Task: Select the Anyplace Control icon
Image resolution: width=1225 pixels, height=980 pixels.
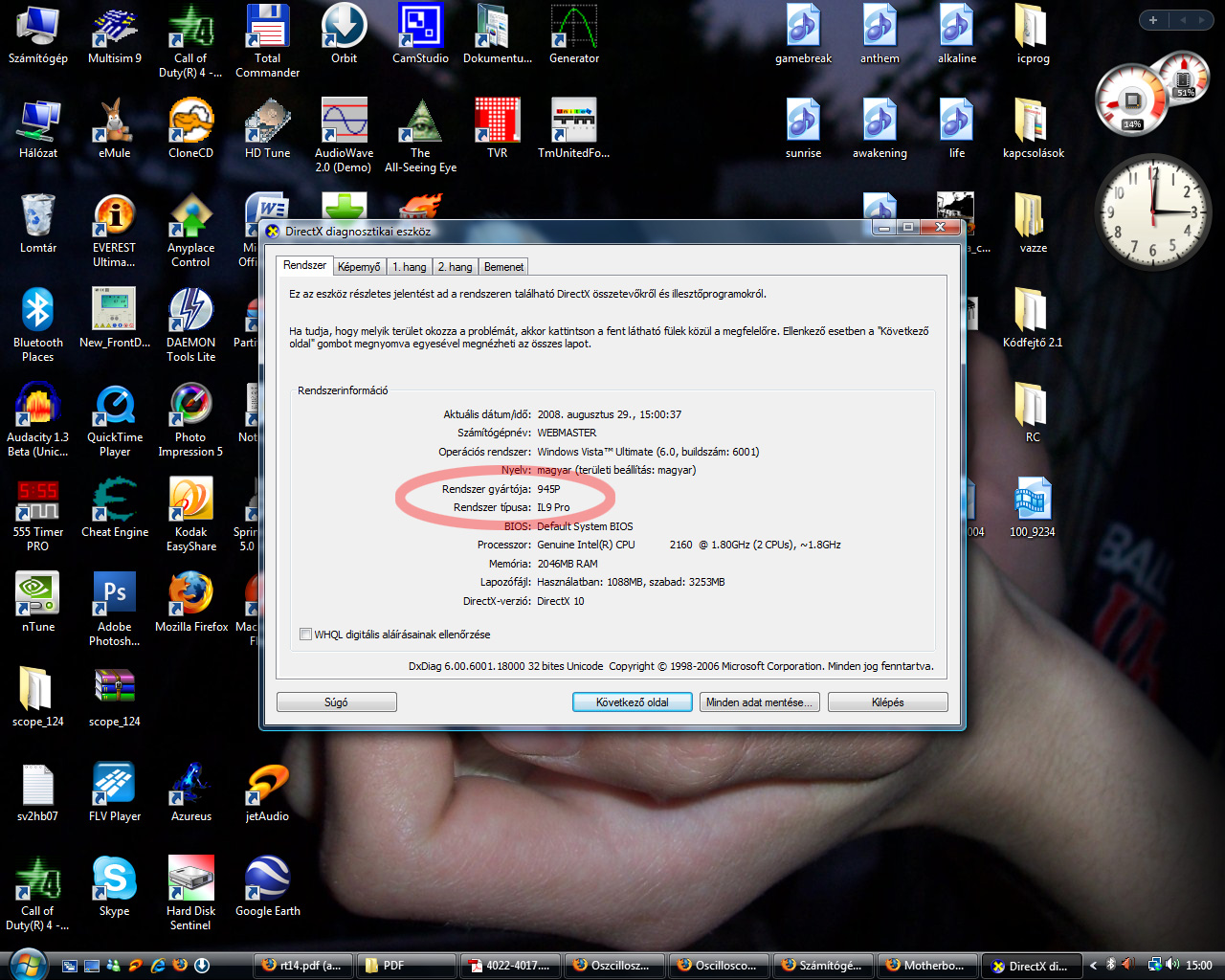Action: click(x=191, y=231)
